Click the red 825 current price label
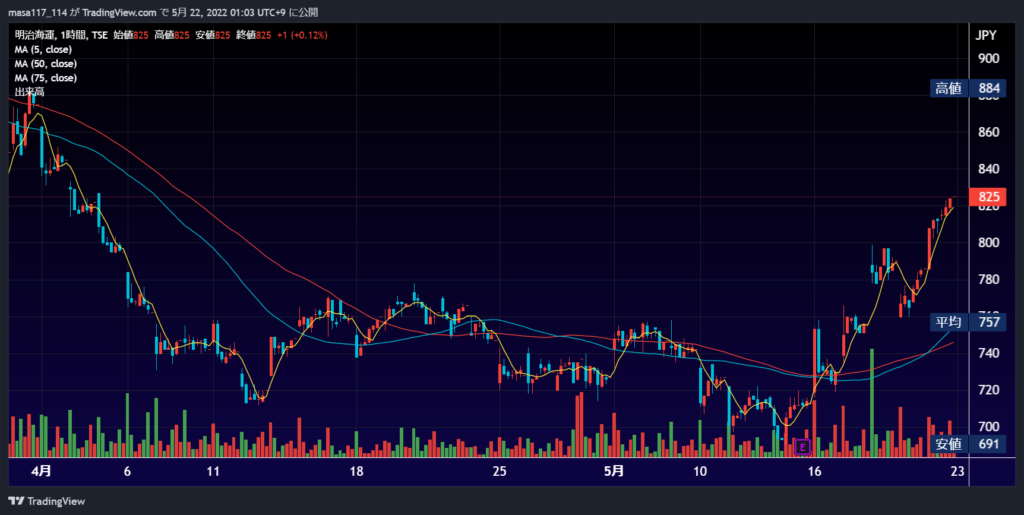The height and width of the screenshot is (515, 1024). pos(988,197)
